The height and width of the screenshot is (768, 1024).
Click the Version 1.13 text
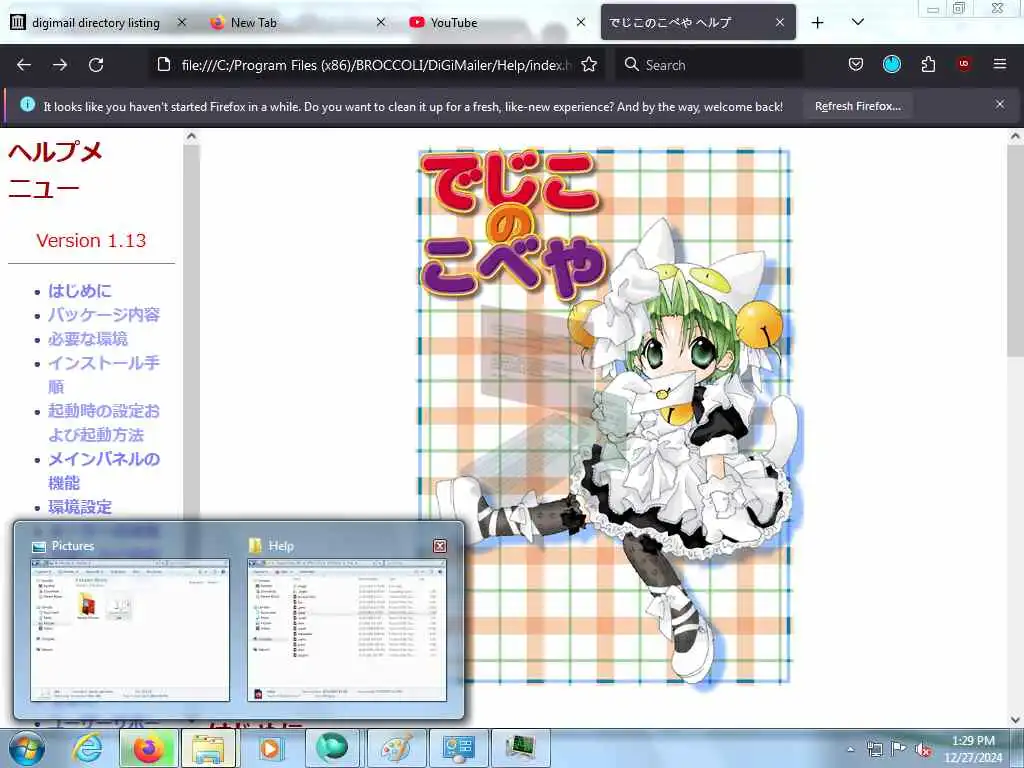(x=91, y=240)
